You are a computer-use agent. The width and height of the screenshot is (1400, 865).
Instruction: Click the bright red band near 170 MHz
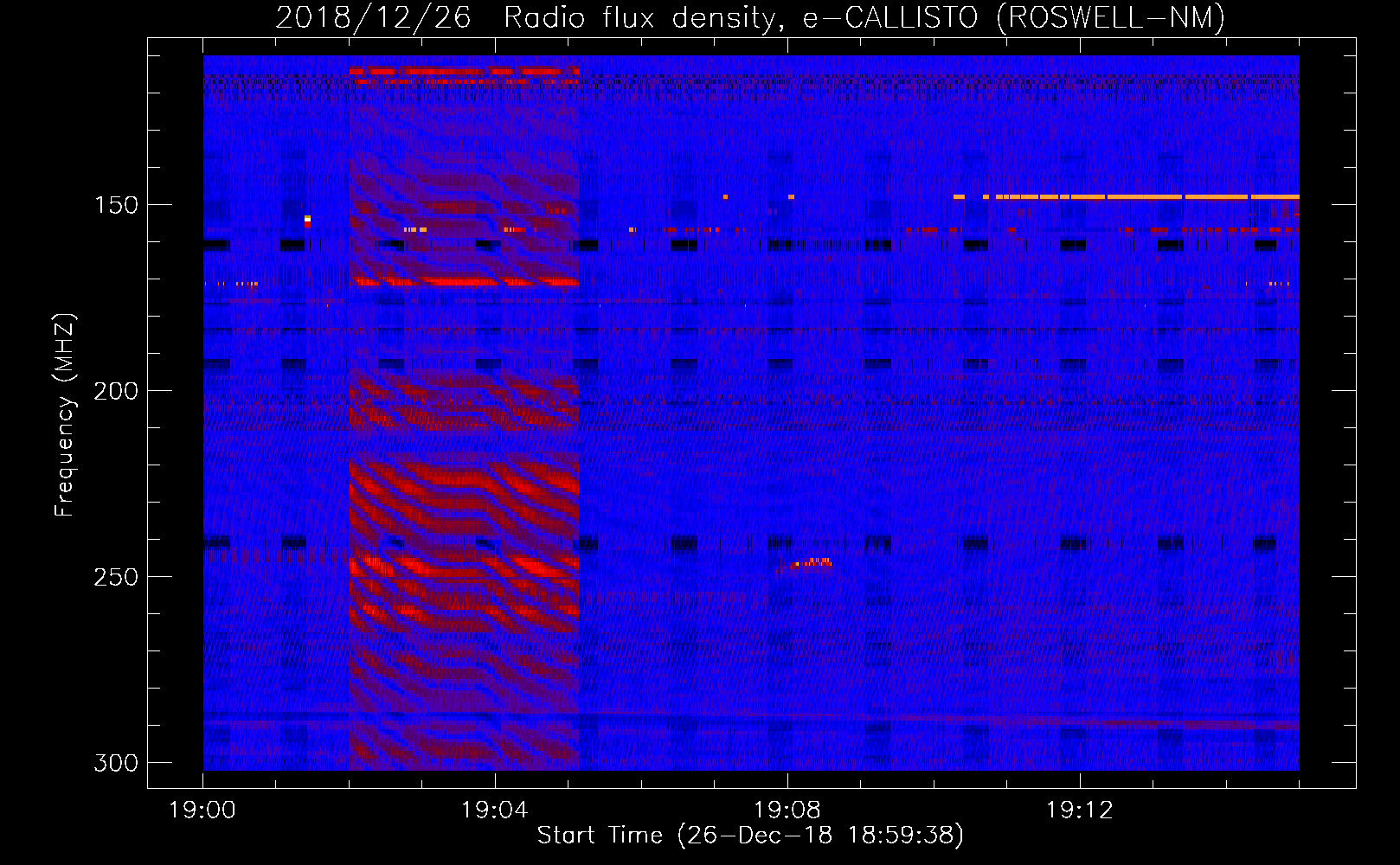pos(465,281)
